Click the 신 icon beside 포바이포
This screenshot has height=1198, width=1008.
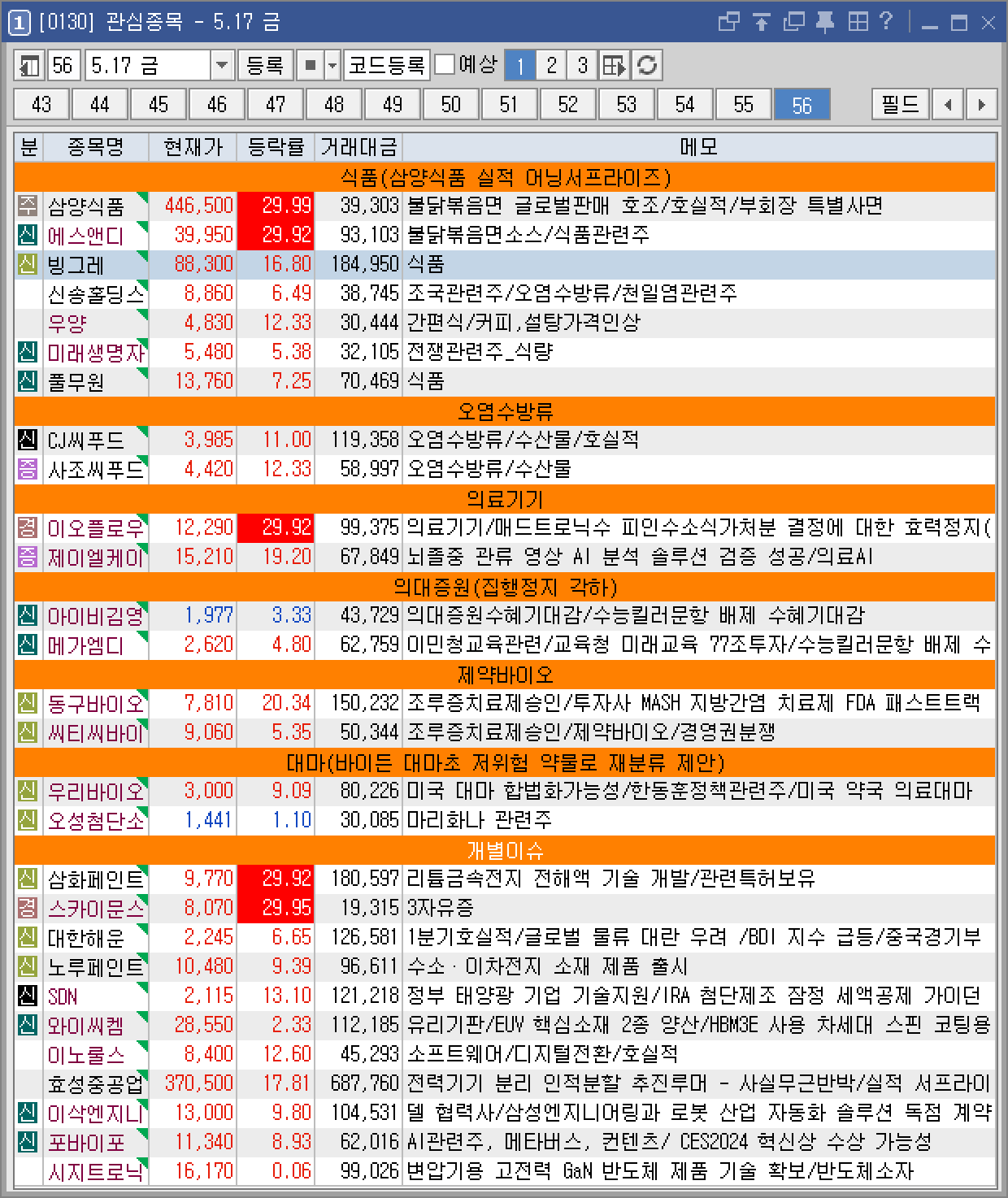click(x=28, y=1142)
